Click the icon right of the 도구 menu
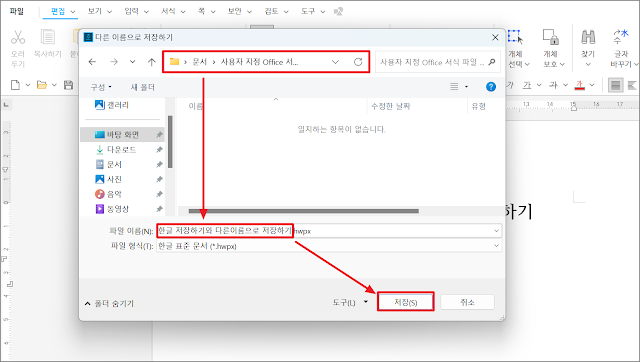640x362 pixels. (x=338, y=11)
